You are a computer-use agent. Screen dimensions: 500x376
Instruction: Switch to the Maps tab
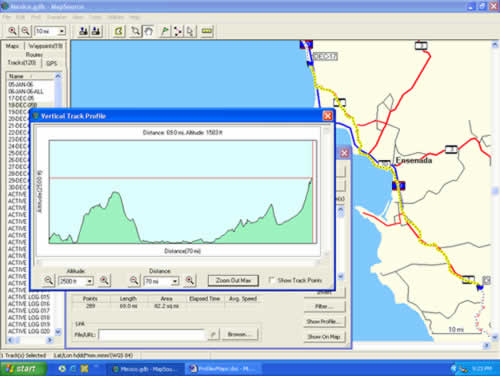pyautogui.click(x=12, y=46)
